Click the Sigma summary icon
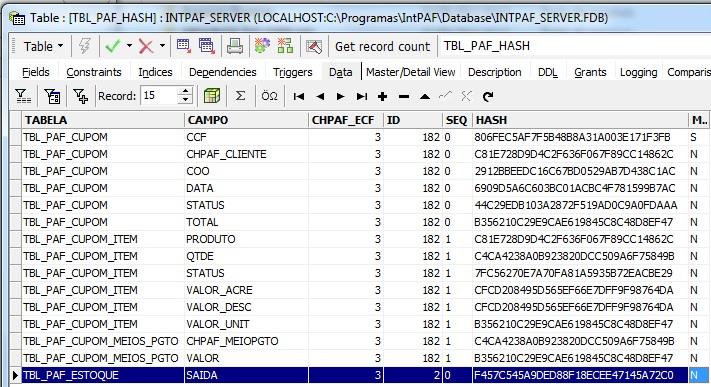Screen dimensions: 711x387 tap(240, 96)
